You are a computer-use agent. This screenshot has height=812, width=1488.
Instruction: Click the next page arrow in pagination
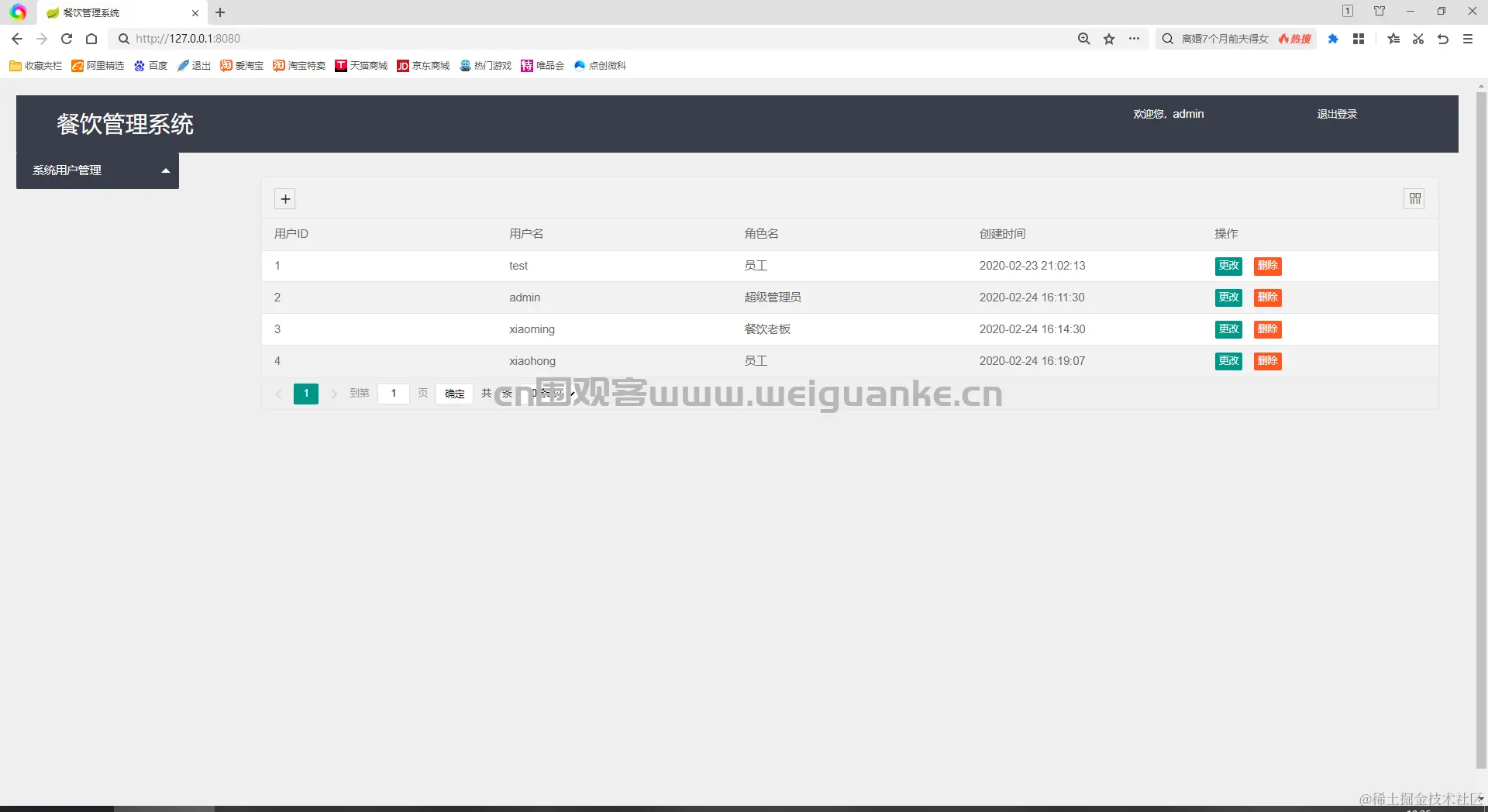(334, 394)
